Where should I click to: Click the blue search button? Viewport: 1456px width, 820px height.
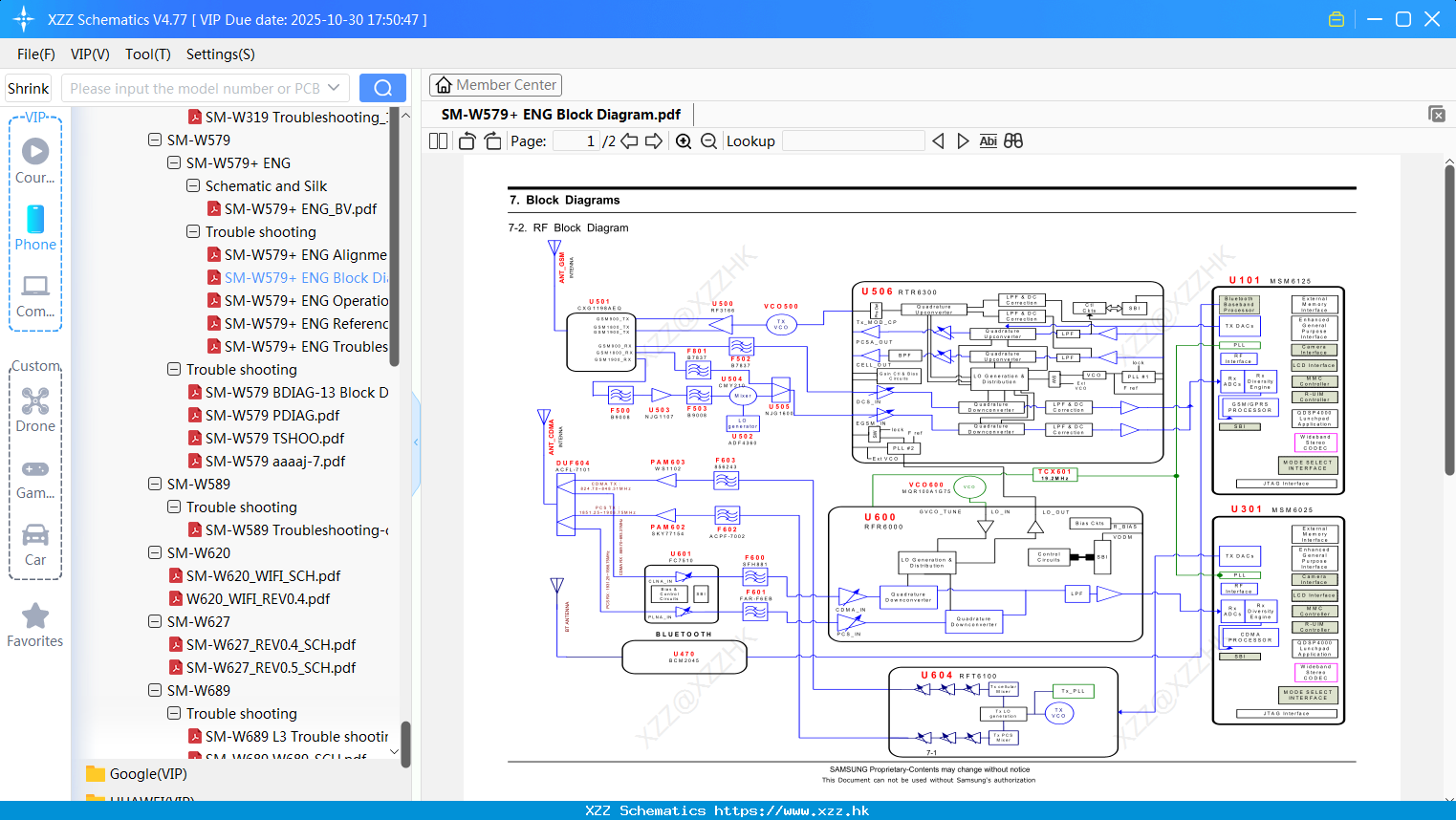382,88
